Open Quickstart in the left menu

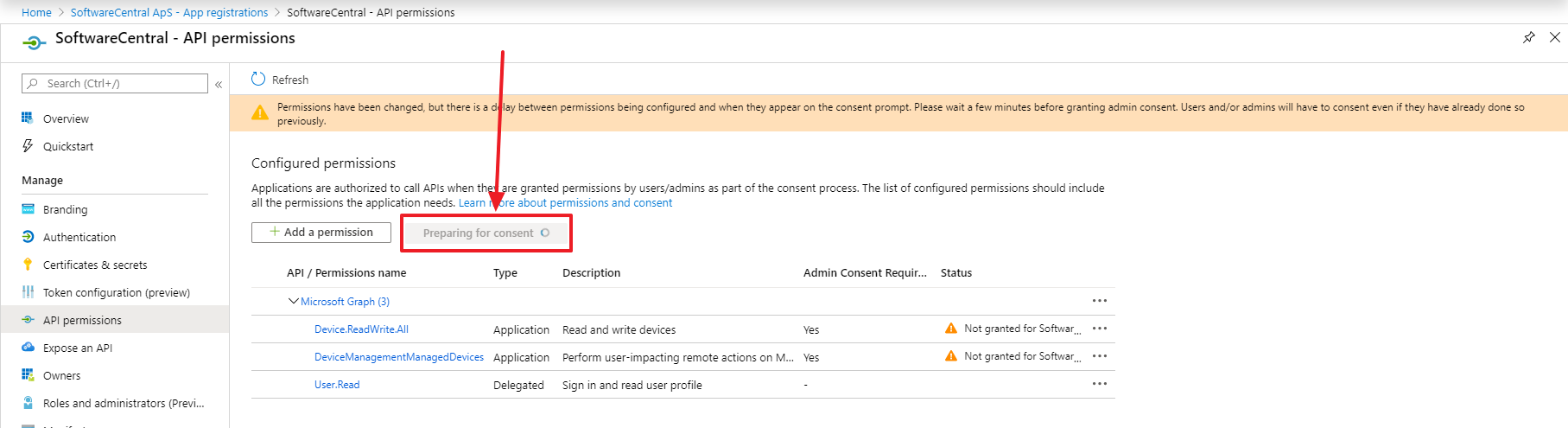pos(68,147)
